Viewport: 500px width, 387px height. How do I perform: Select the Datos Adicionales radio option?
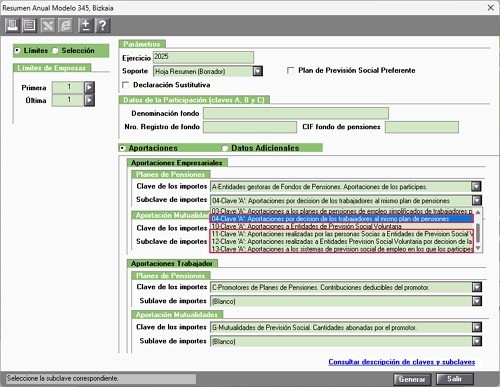tap(225, 148)
